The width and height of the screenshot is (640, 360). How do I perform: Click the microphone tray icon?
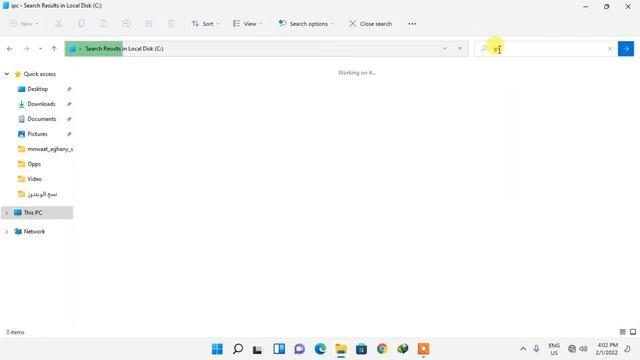(536, 349)
